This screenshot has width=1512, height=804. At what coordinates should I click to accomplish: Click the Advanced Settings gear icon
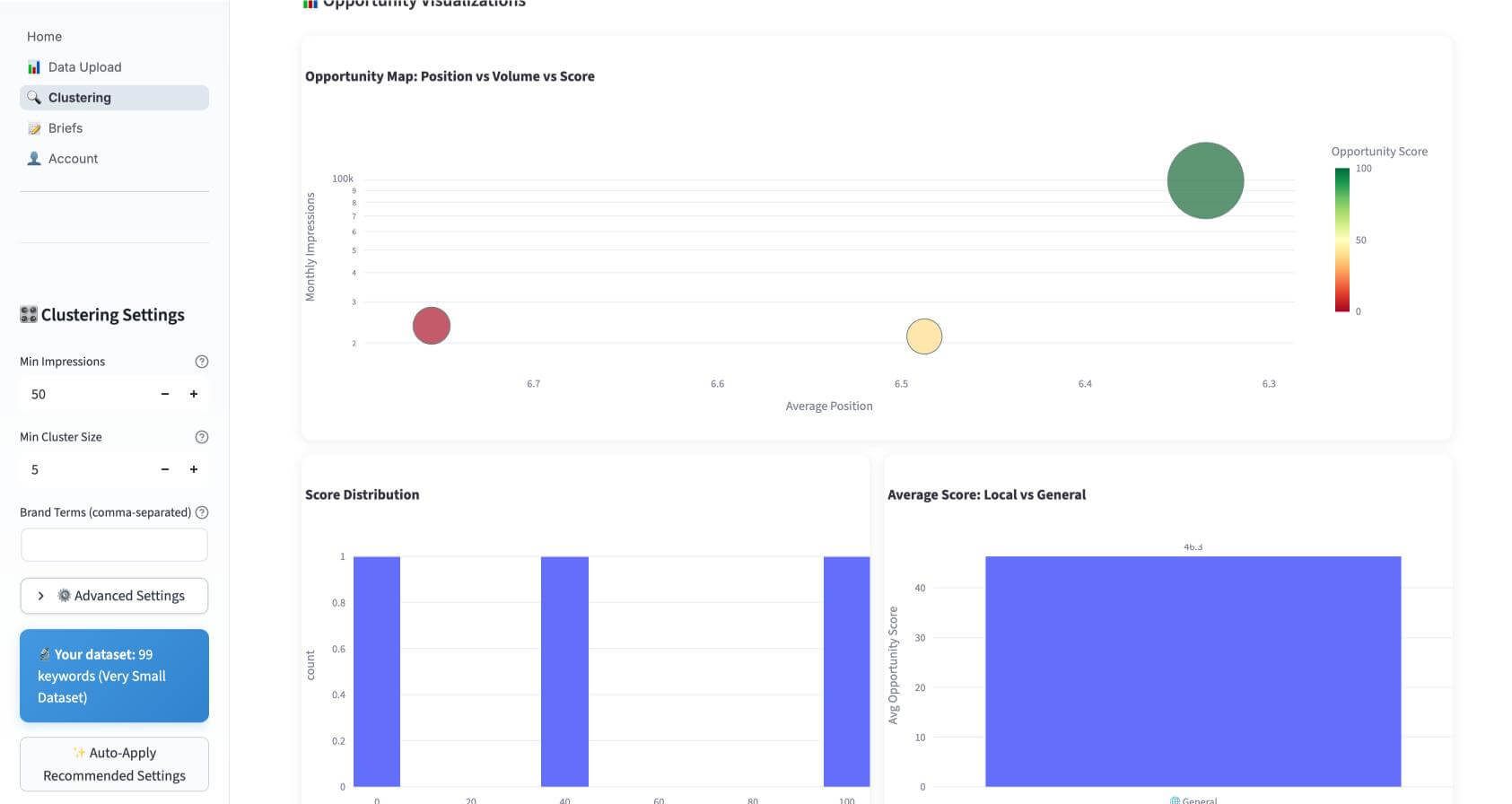click(64, 596)
